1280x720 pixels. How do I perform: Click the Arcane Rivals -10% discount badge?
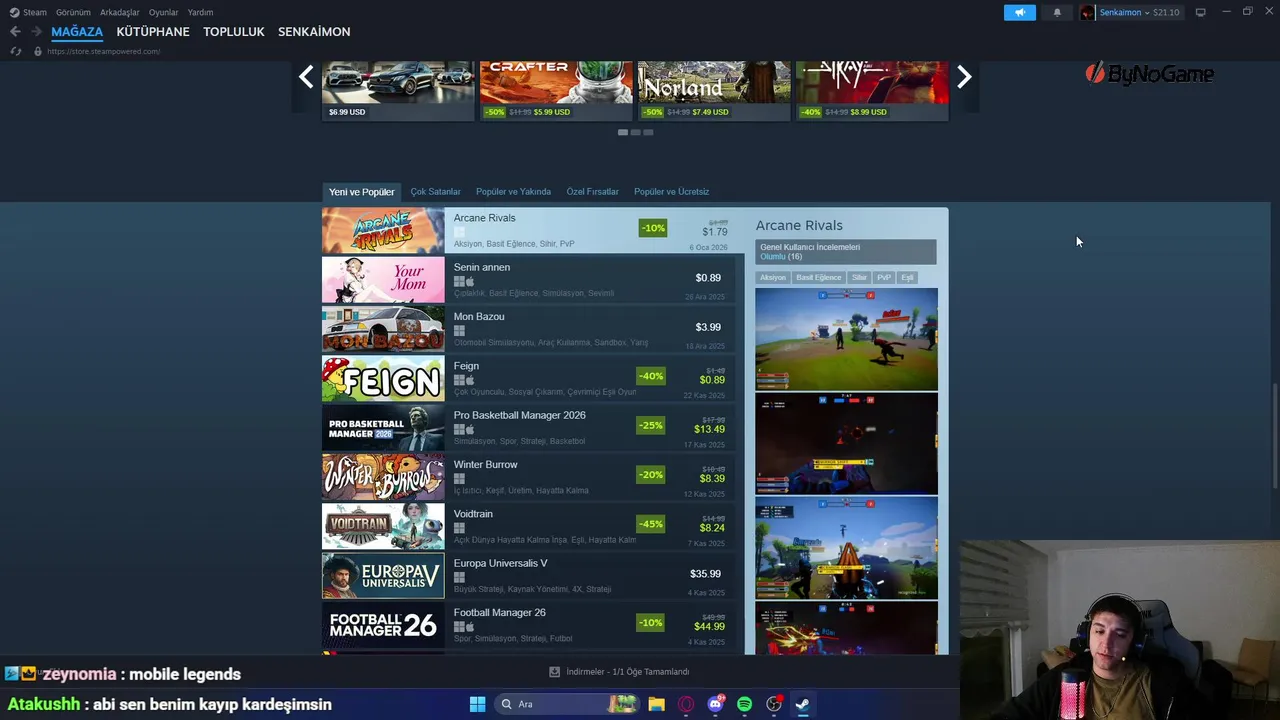pos(653,228)
